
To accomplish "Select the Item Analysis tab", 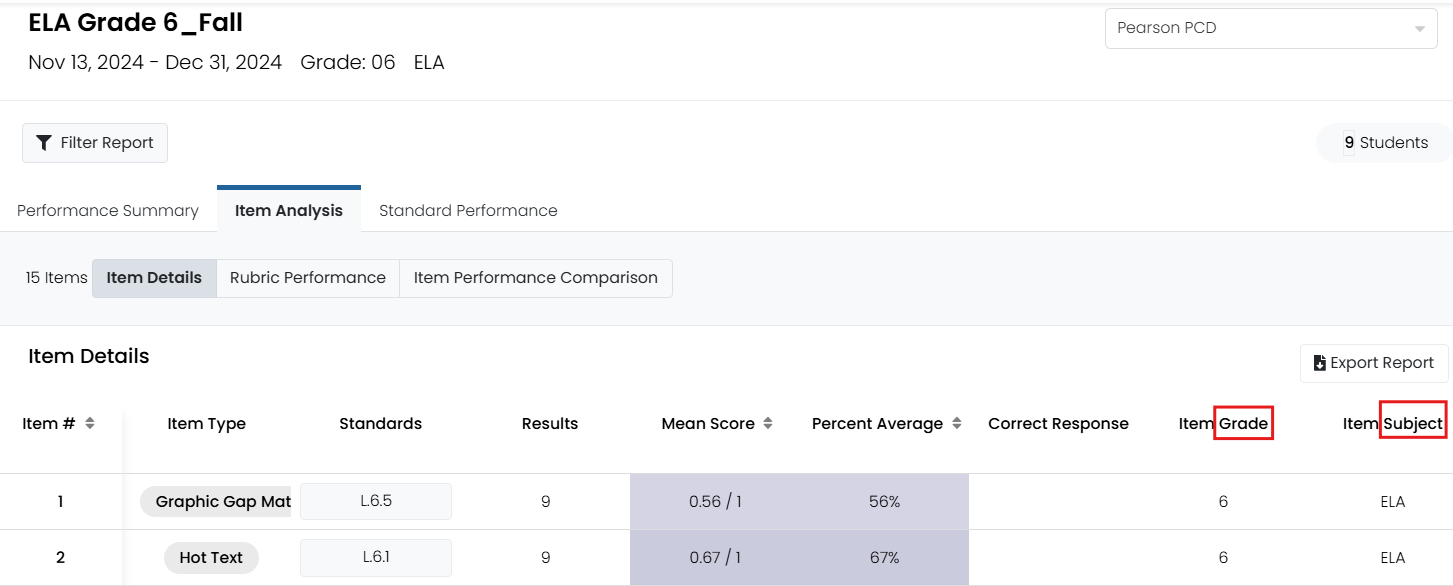I will 289,210.
